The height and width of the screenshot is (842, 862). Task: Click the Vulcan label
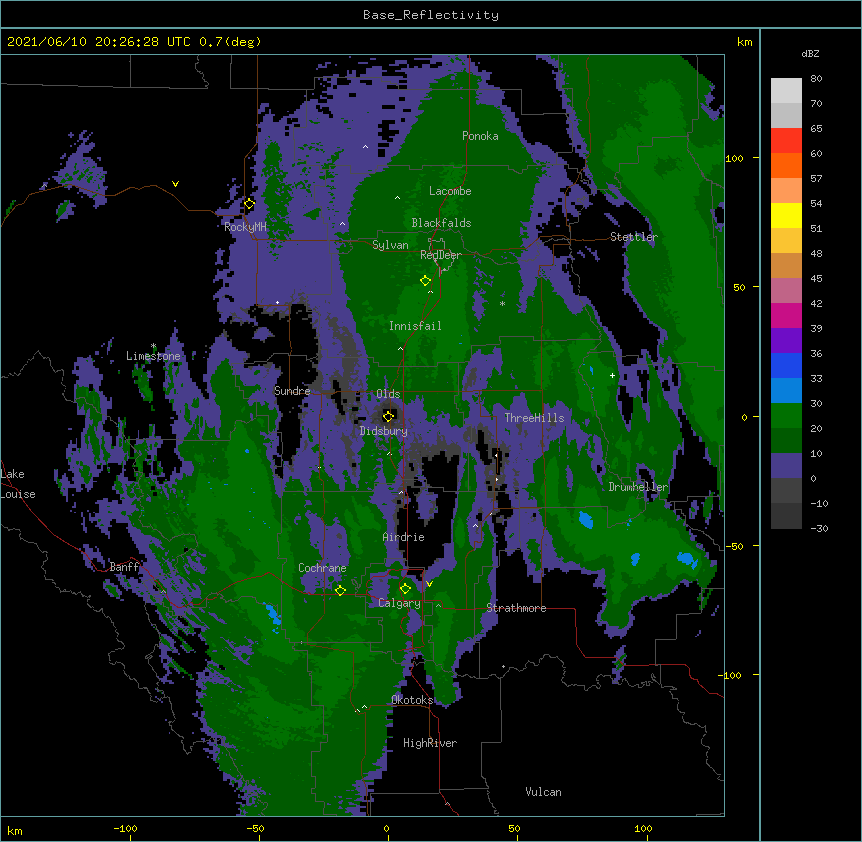[x=543, y=792]
